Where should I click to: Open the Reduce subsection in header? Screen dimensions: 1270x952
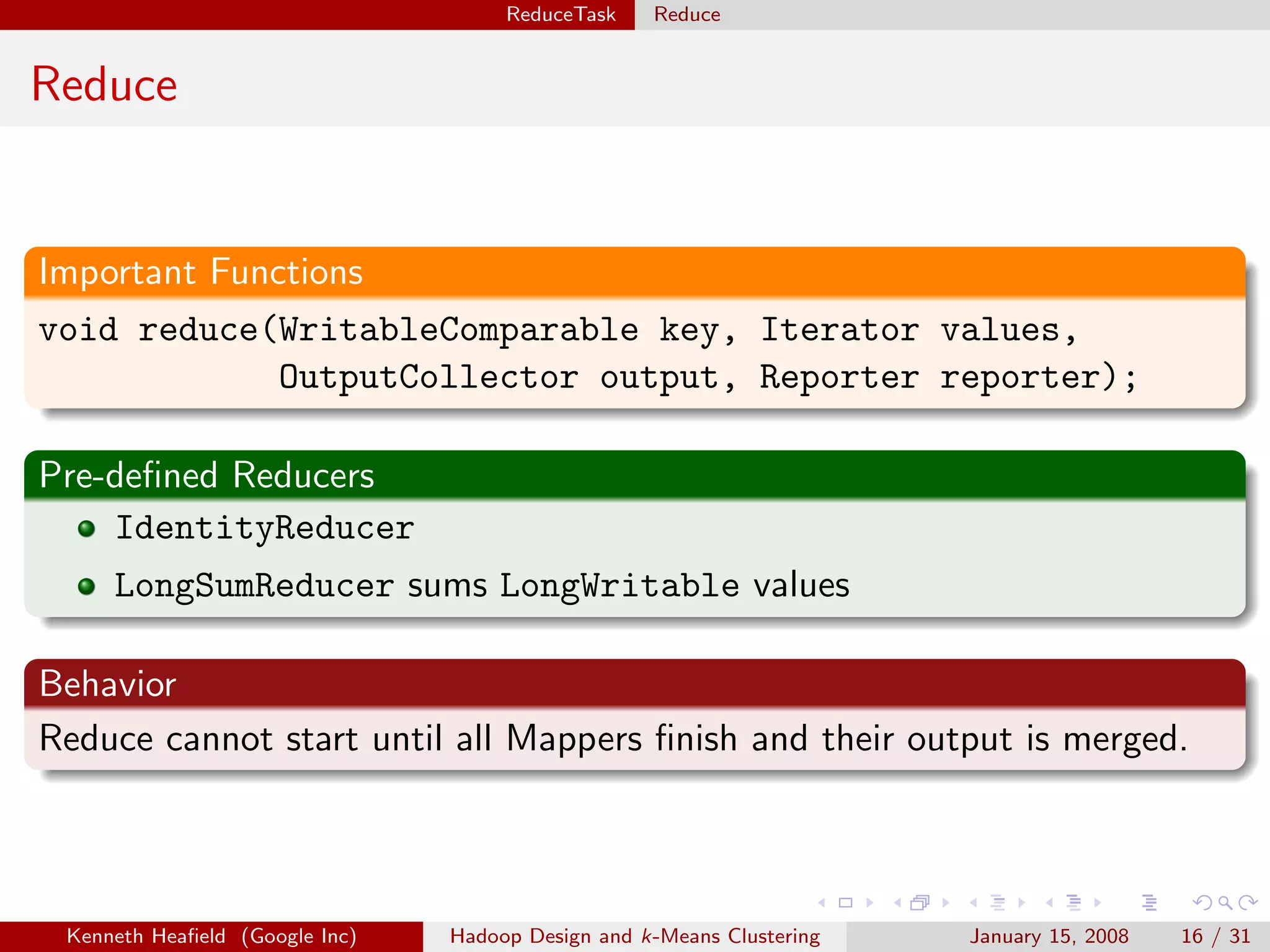[687, 14]
